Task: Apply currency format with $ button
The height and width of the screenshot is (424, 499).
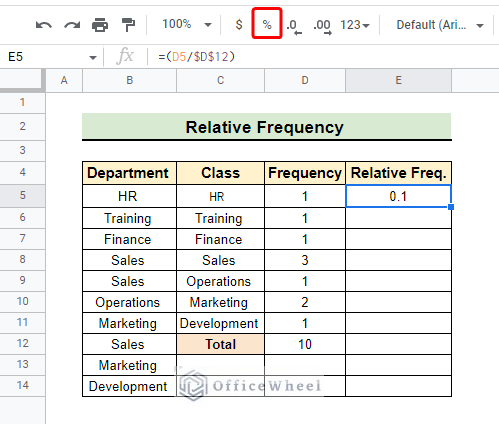Action: click(239, 24)
